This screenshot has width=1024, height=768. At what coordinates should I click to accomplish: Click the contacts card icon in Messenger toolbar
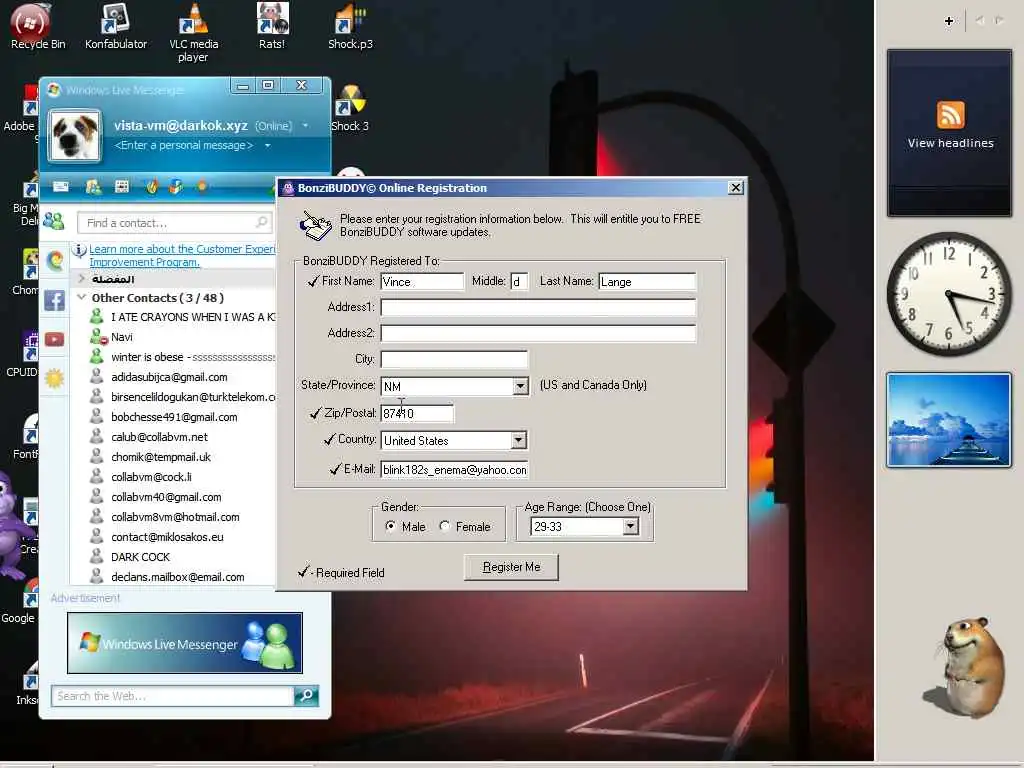pyautogui.click(x=93, y=187)
